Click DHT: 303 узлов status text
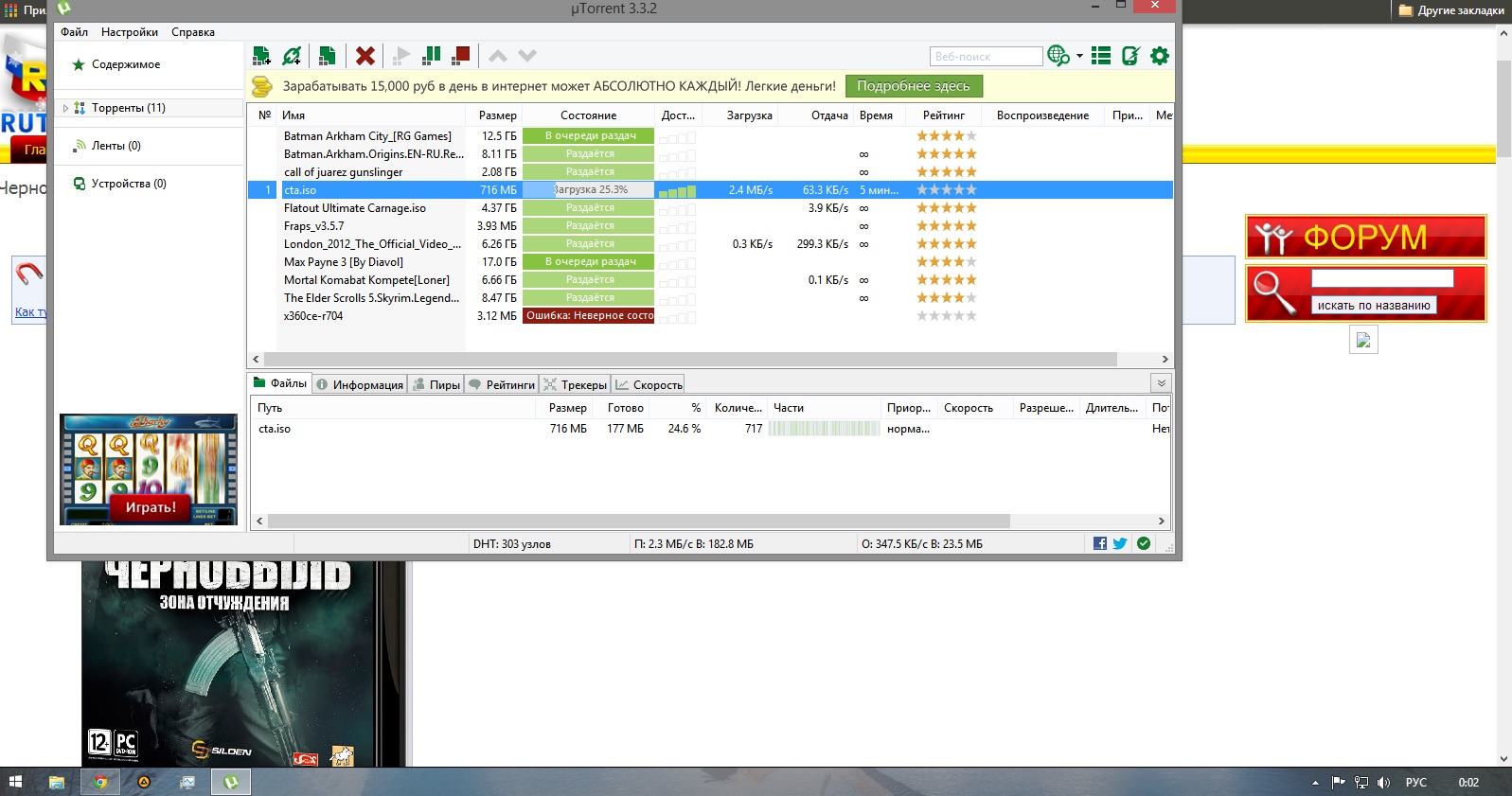The height and width of the screenshot is (796, 1512). tap(512, 544)
